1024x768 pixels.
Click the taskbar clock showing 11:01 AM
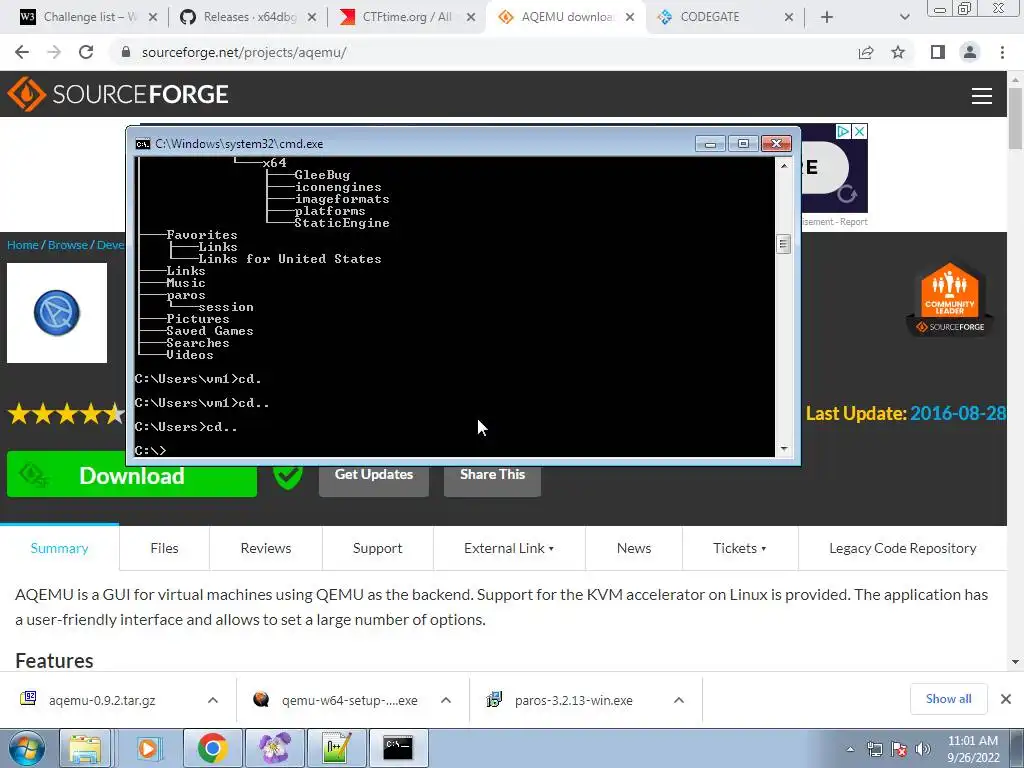click(973, 749)
